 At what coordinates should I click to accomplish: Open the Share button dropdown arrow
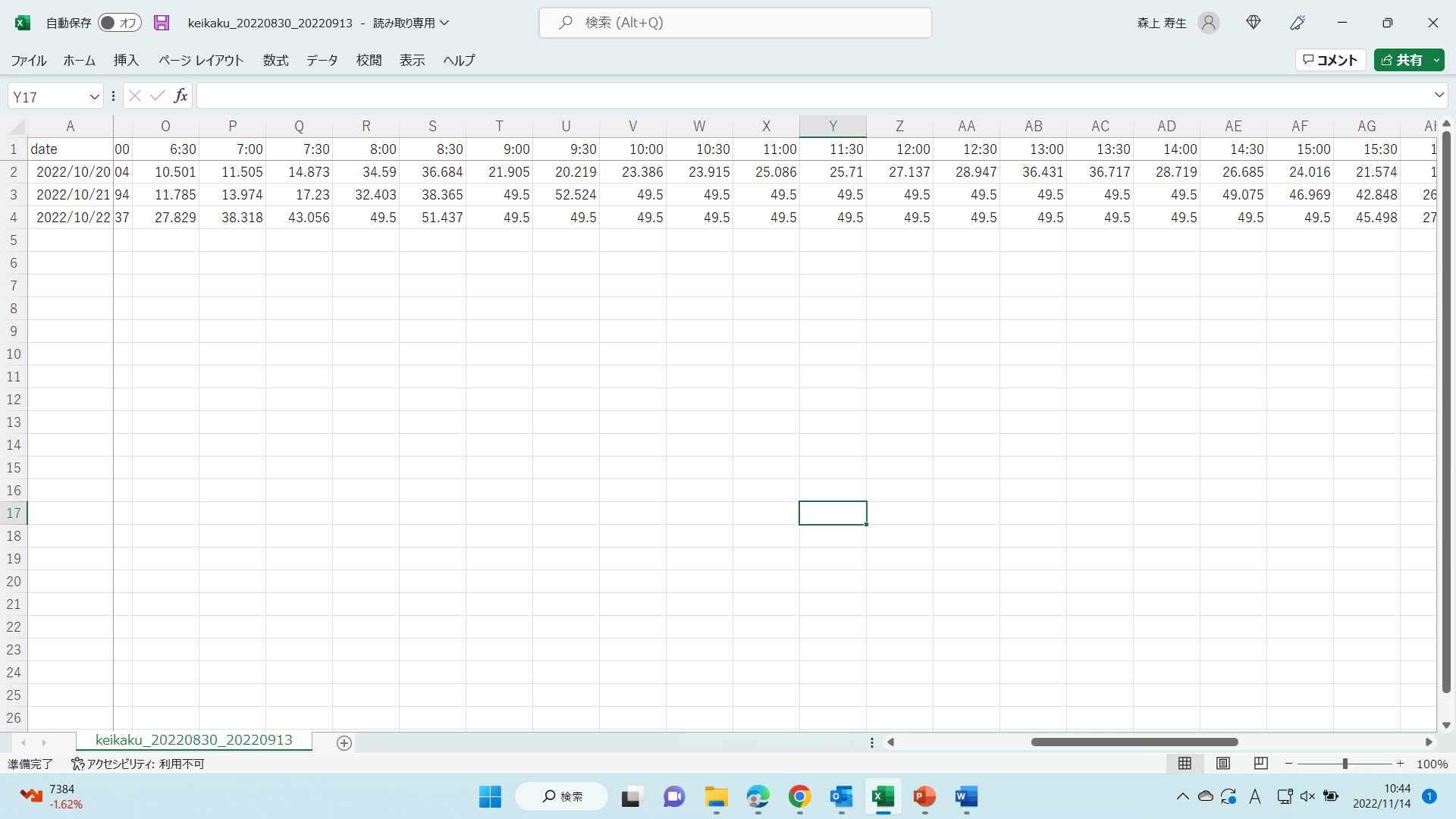pos(1436,60)
